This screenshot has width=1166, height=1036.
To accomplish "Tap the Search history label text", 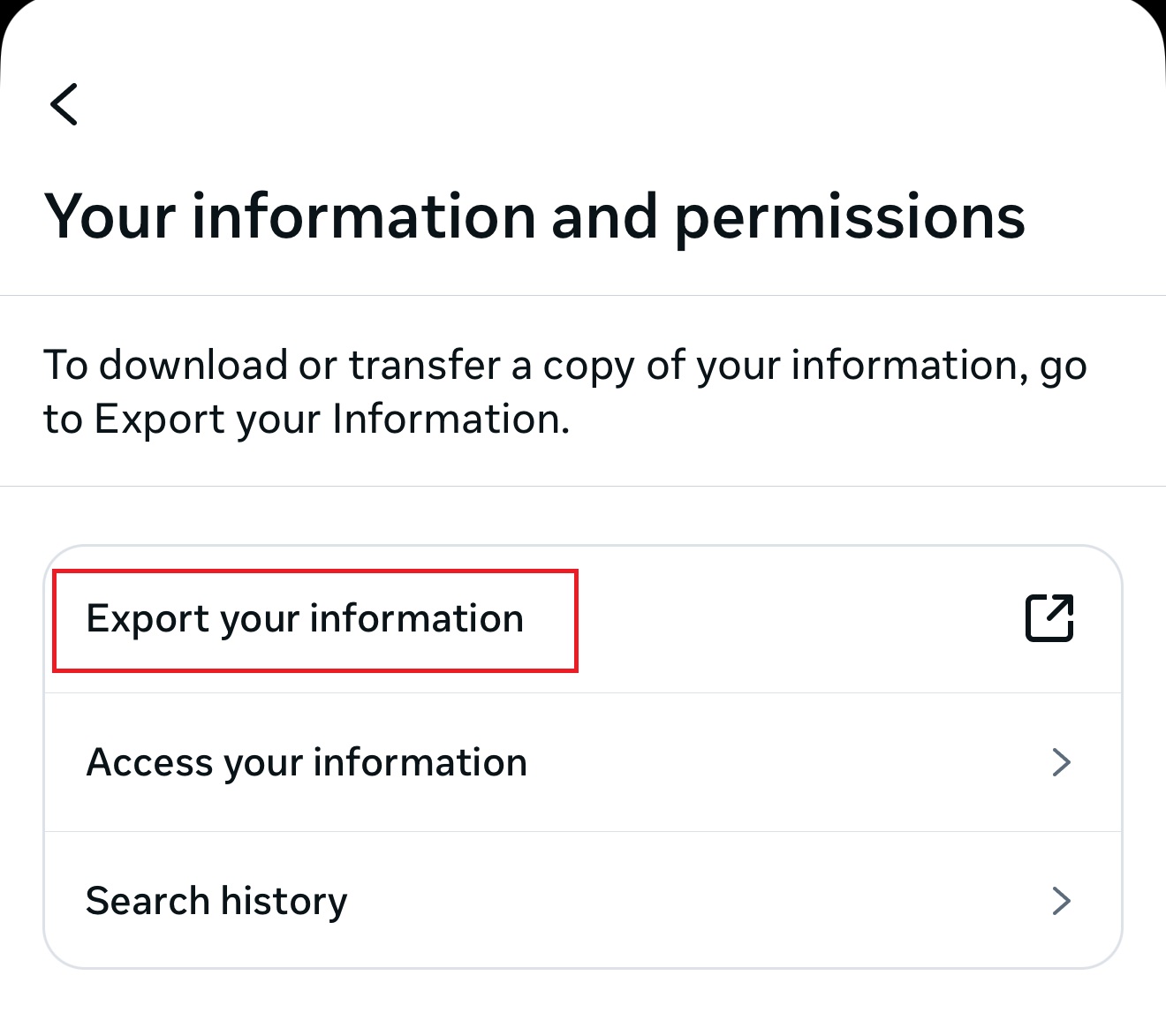I will pyautogui.click(x=216, y=901).
